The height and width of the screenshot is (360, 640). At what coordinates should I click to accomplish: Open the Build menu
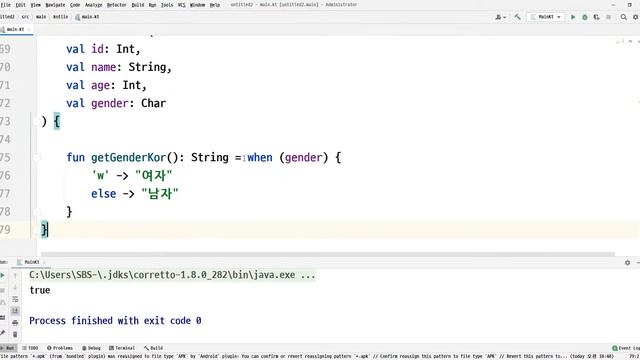(138, 5)
